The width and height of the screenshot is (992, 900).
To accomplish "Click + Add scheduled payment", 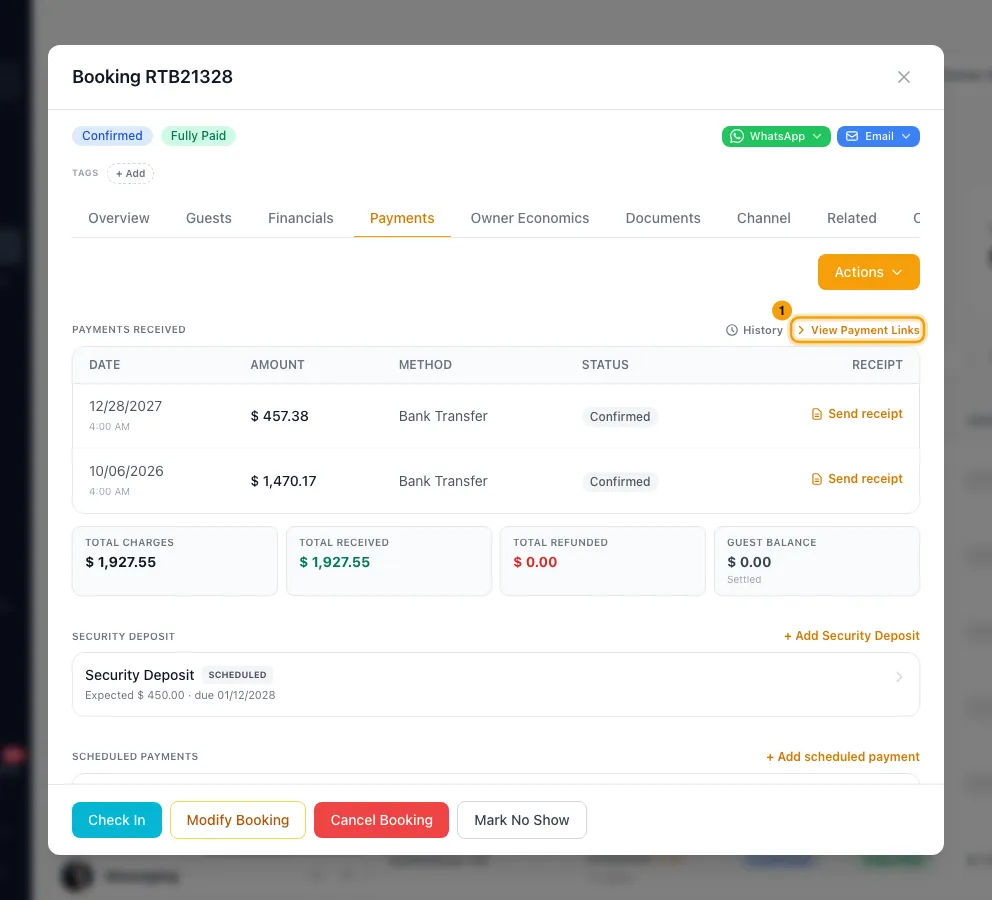I will click(x=843, y=757).
